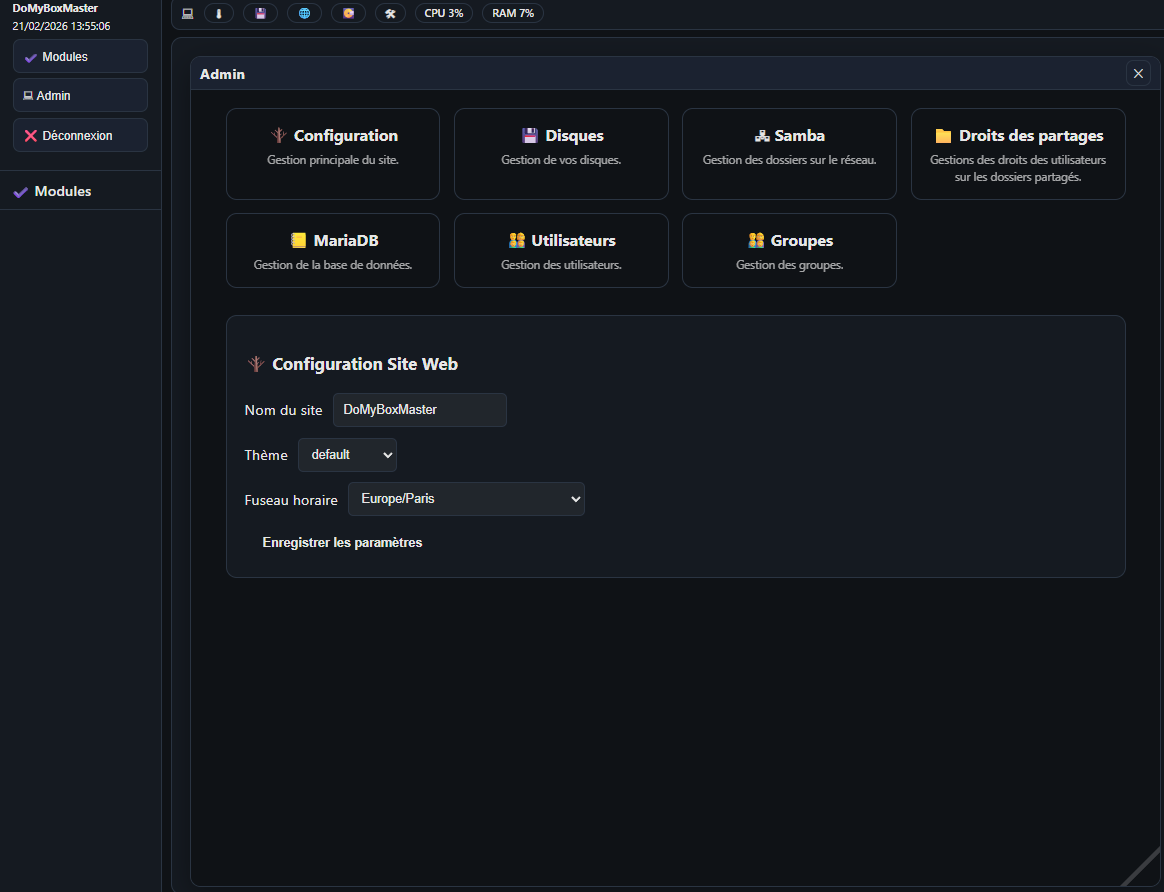
Task: Click the computer icon in top bar
Action: click(x=187, y=14)
